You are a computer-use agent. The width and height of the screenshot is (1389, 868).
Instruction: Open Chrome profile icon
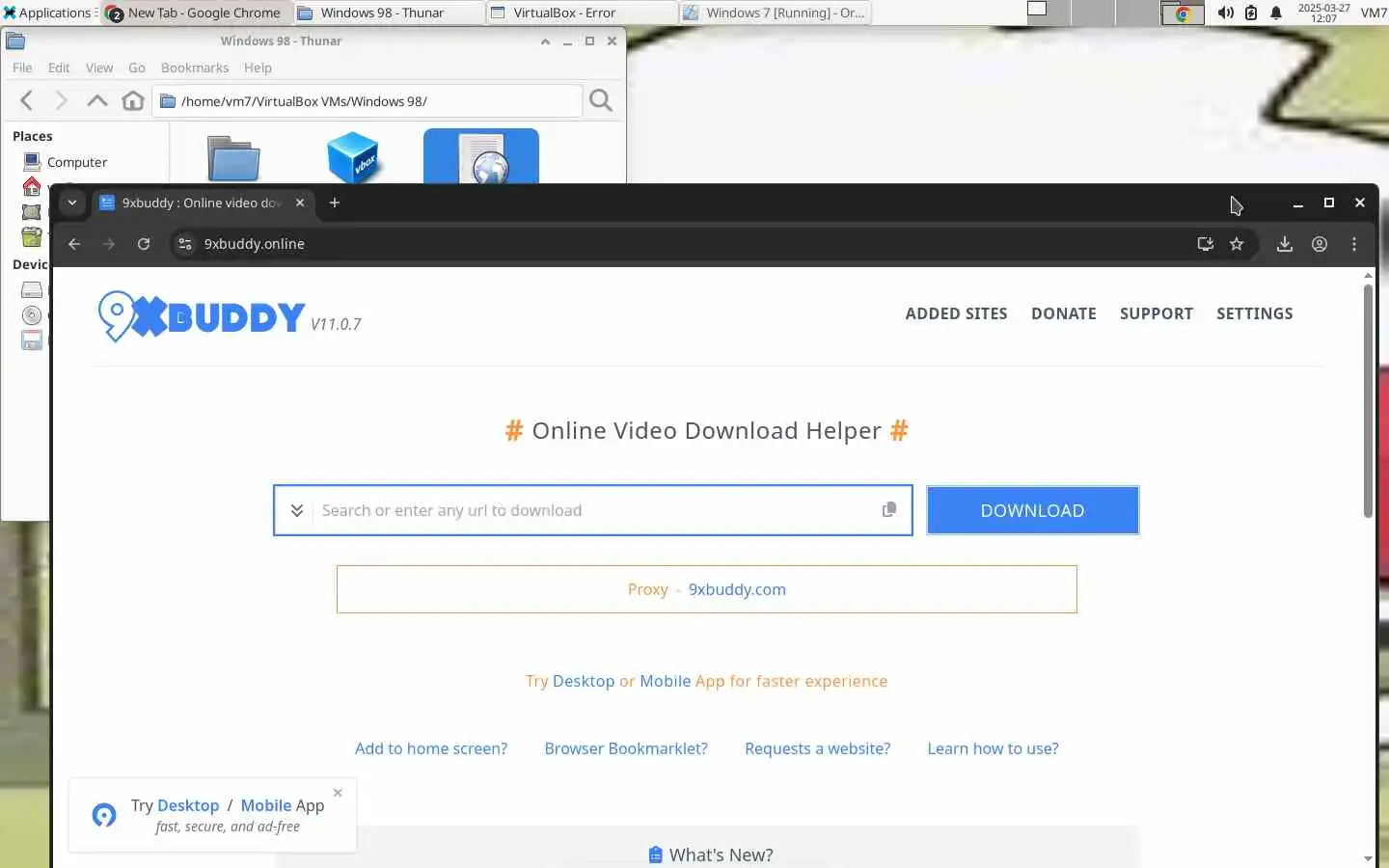click(x=1319, y=244)
